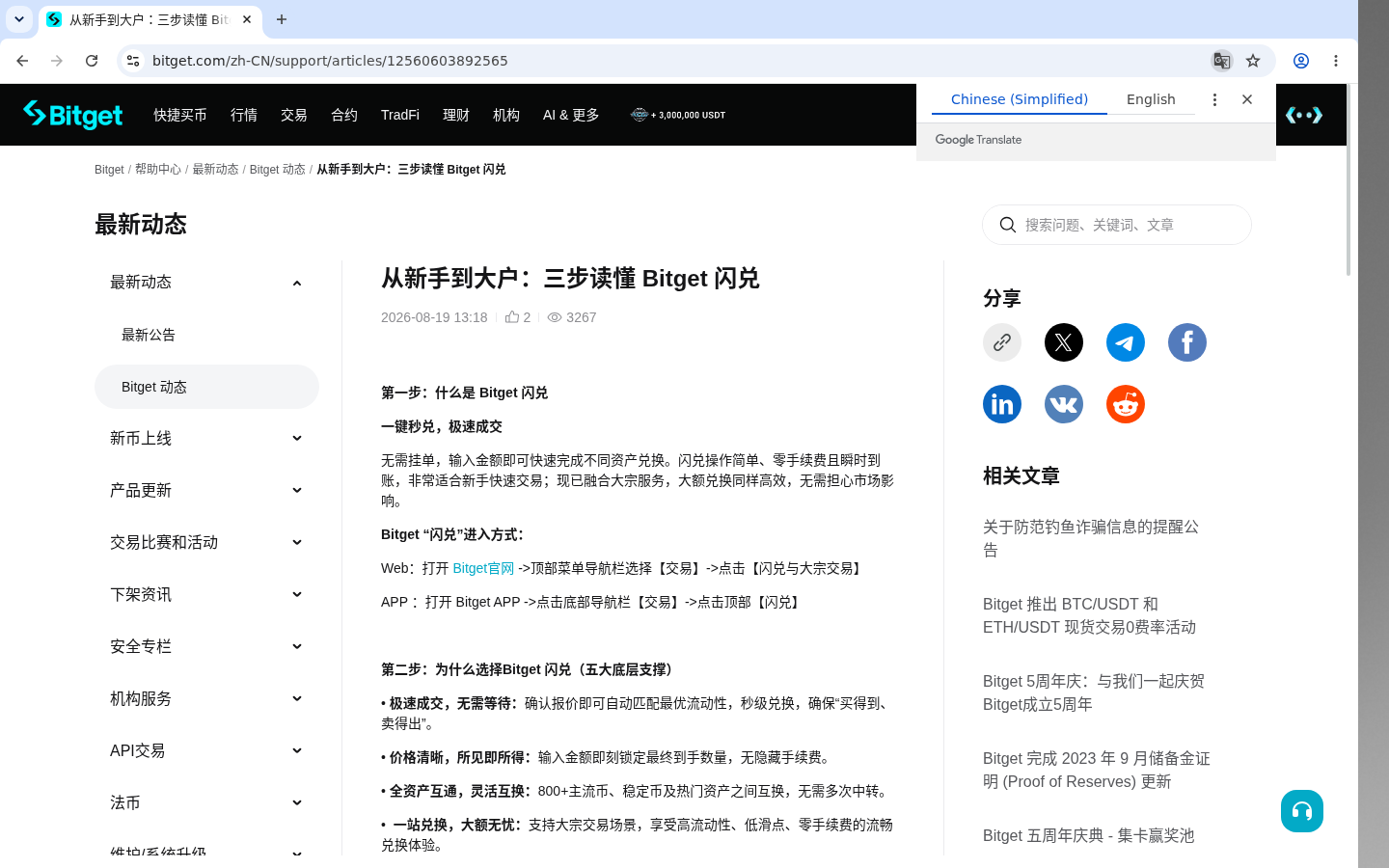Share article on LinkedIn
Image resolution: width=1389 pixels, height=868 pixels.
(1002, 404)
